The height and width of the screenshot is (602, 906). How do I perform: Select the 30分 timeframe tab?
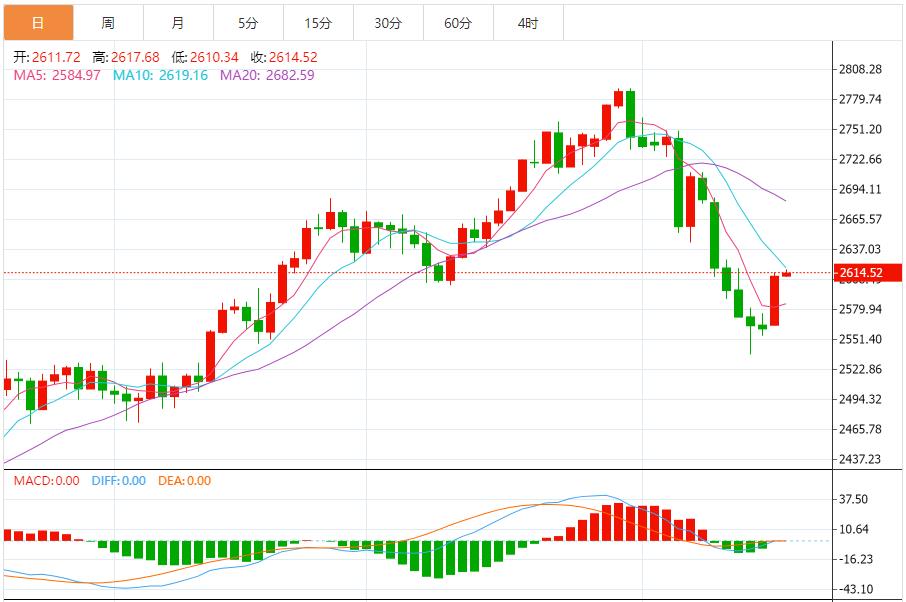[388, 23]
